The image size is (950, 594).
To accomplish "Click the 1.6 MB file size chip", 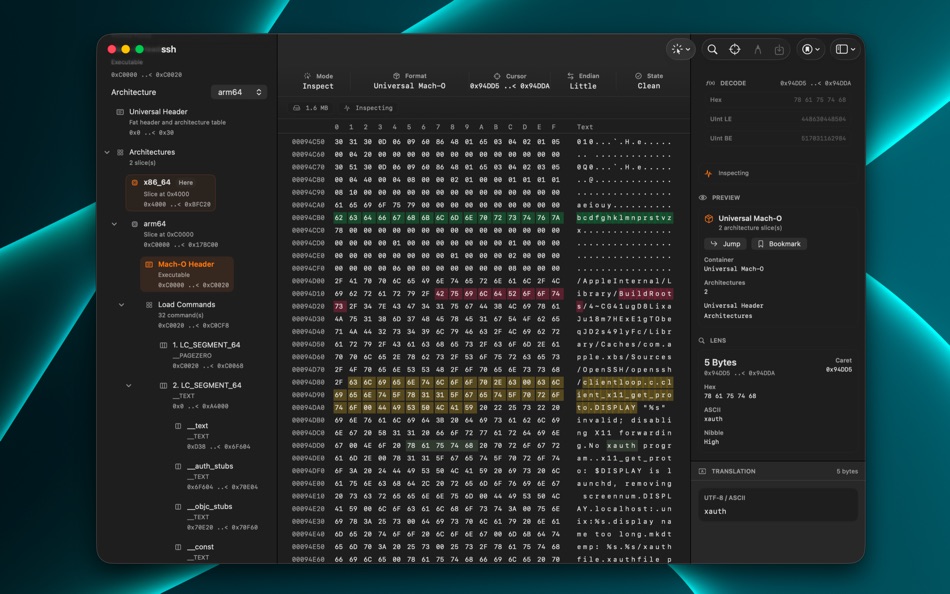I will (311, 108).
